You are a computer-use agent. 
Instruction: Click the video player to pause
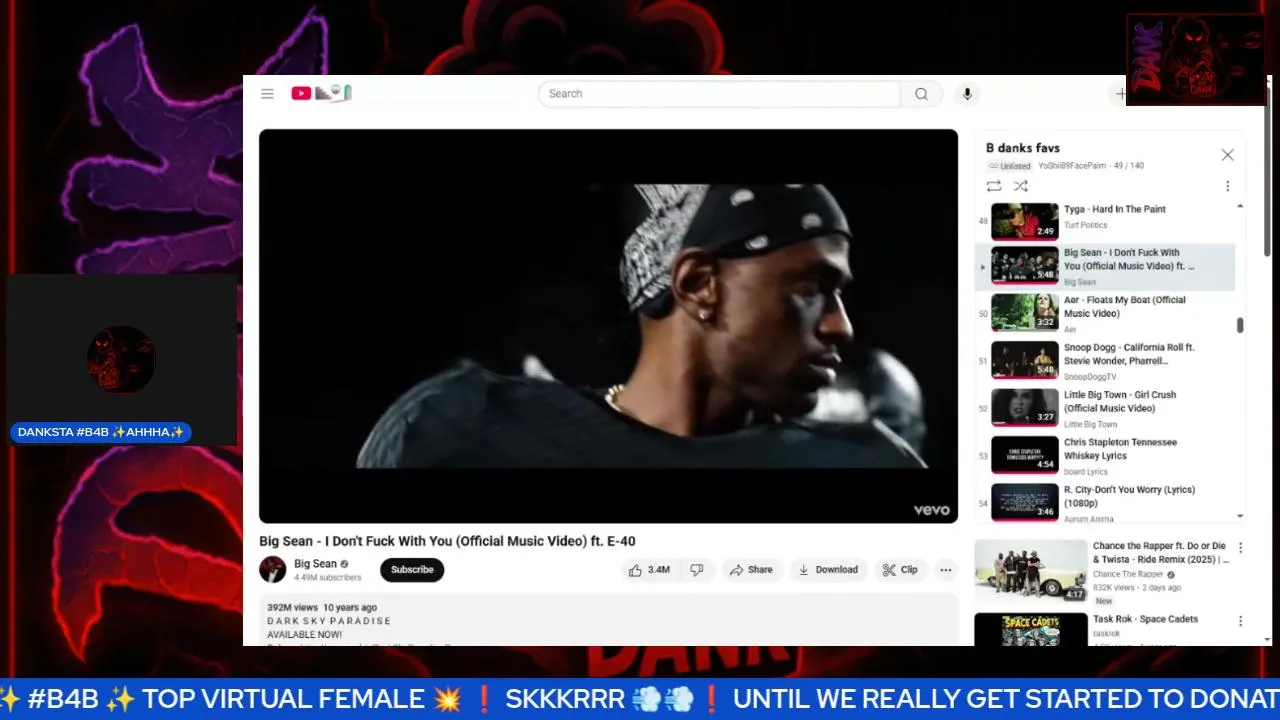[608, 326]
